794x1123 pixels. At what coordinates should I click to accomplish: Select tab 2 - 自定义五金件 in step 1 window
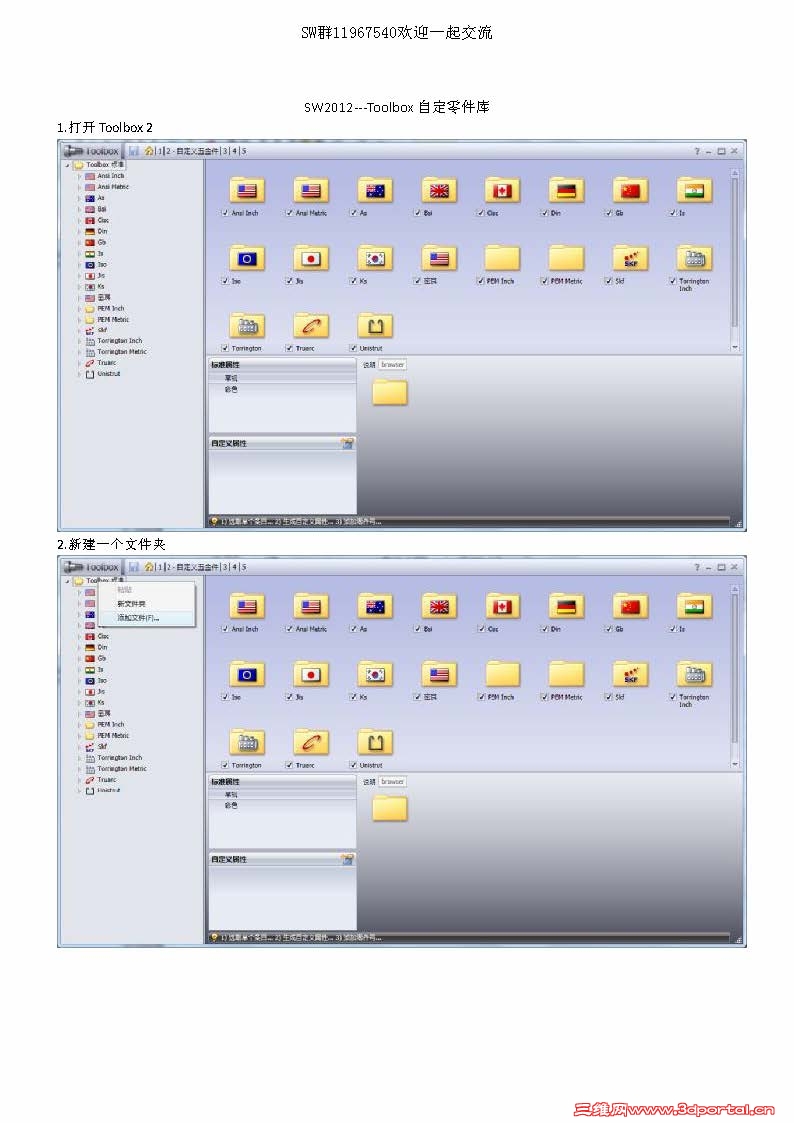(x=192, y=151)
